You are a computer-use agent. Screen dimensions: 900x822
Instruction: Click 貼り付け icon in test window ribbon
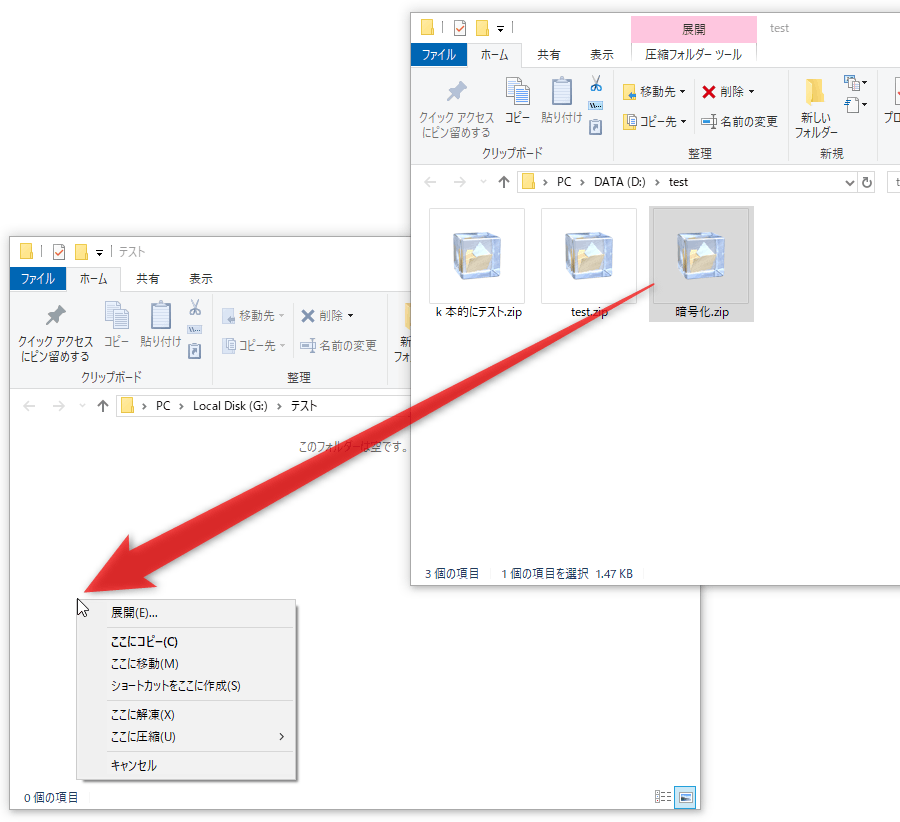pyautogui.click(x=561, y=102)
